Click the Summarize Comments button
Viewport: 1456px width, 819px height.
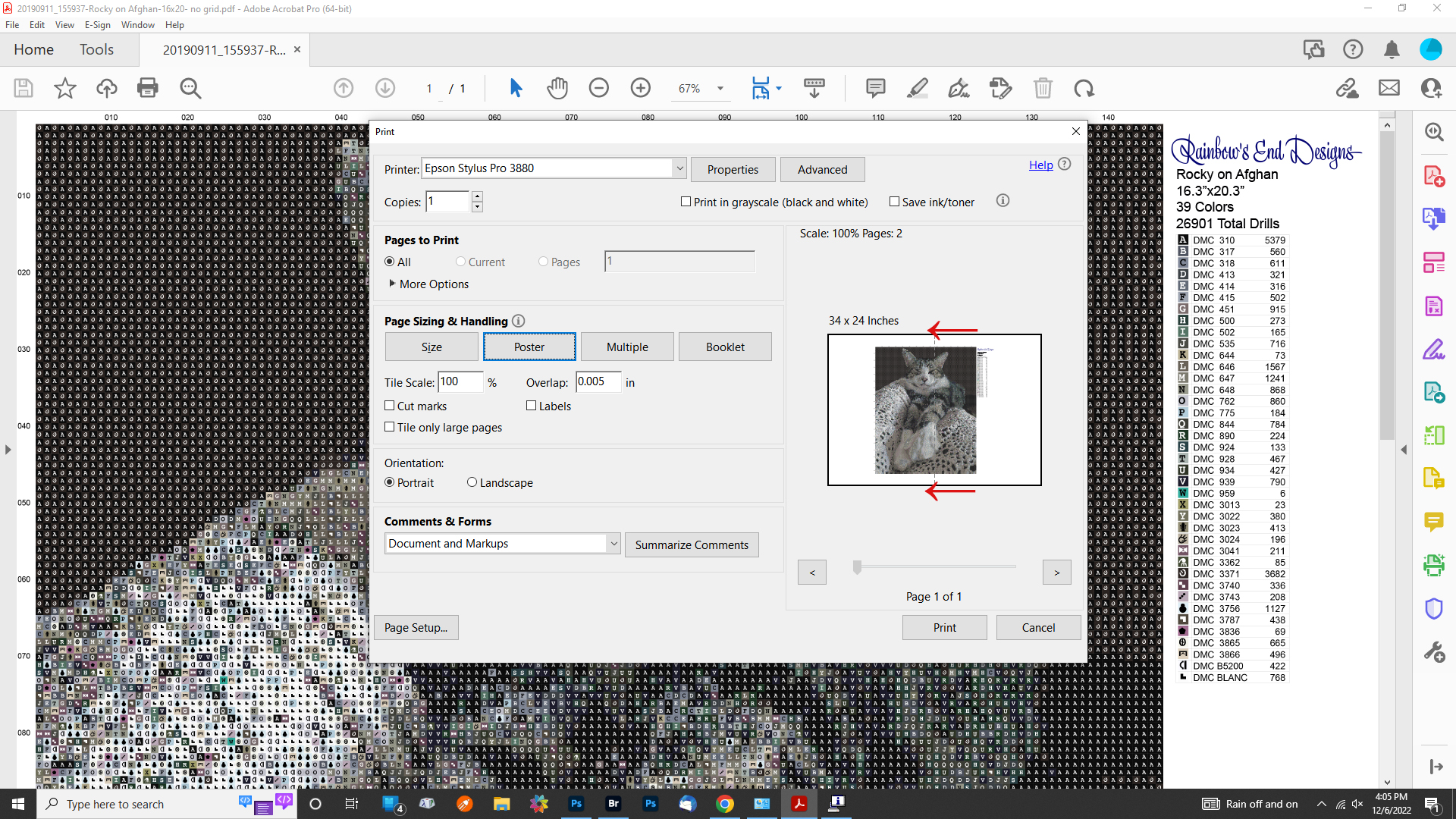coord(691,544)
